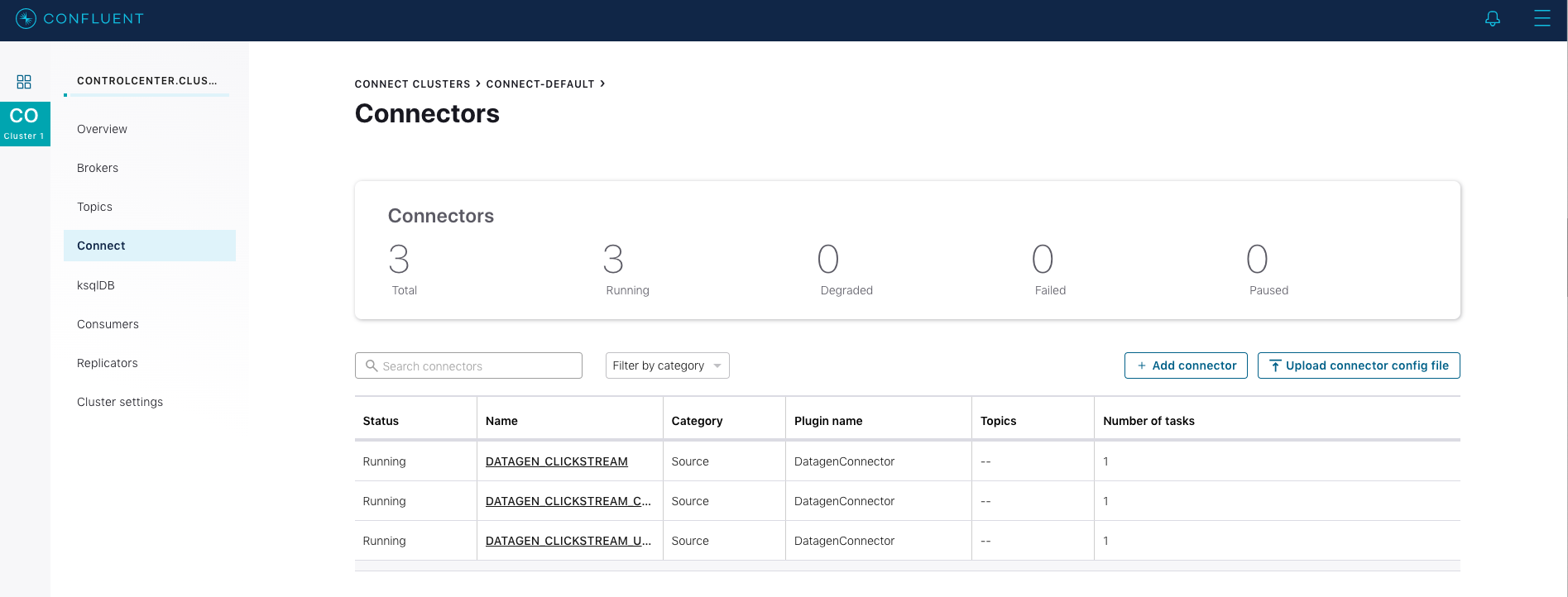The height and width of the screenshot is (597, 1568).
Task: Open the DATAGEN_CLICKSTREAM connector link
Action: (x=556, y=461)
